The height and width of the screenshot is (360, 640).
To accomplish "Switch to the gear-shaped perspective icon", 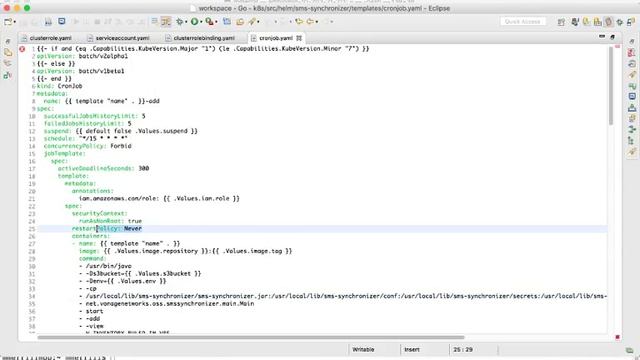I will (620, 22).
